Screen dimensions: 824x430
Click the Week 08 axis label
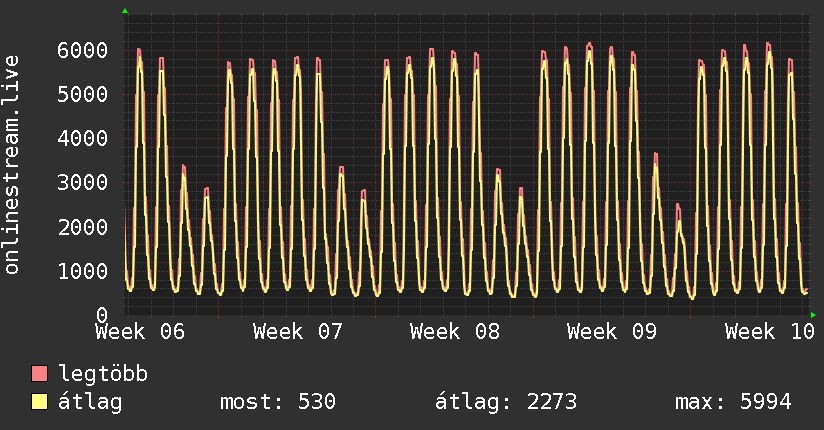[x=455, y=332]
